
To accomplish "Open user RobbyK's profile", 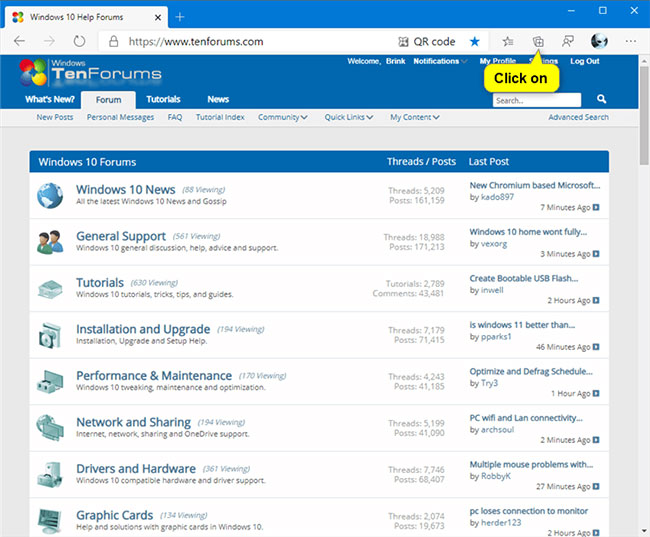I will pyautogui.click(x=496, y=476).
